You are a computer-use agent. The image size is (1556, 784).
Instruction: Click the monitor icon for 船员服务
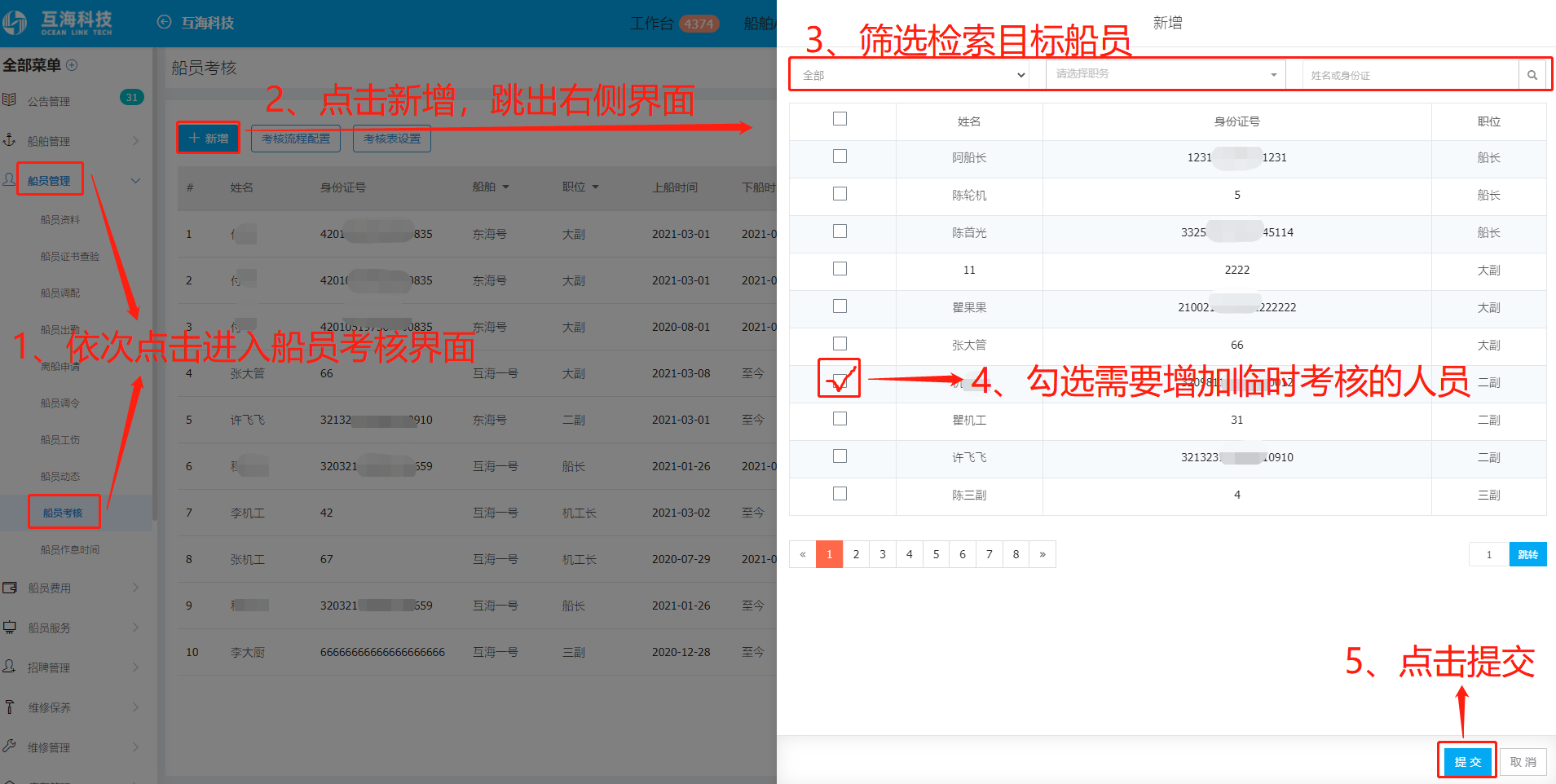[10, 627]
